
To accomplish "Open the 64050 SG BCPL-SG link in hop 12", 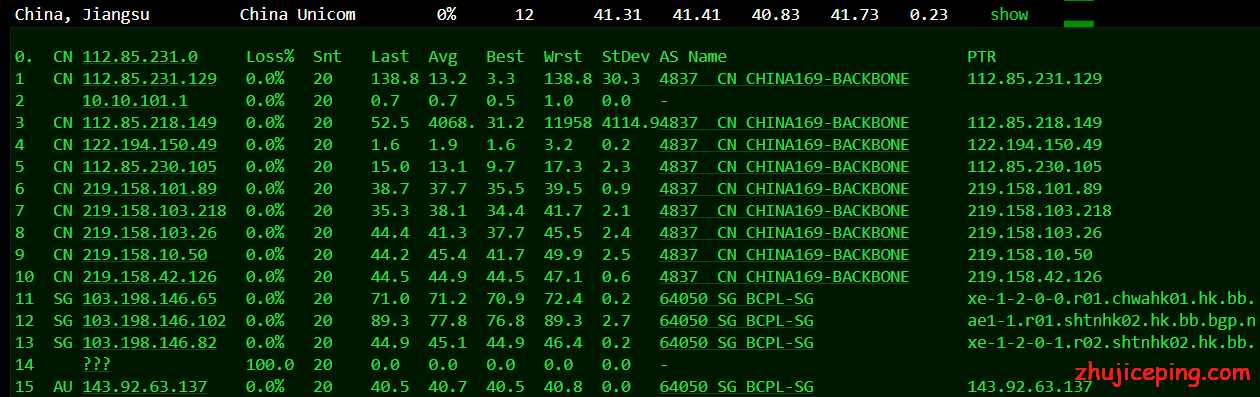I will pos(736,321).
